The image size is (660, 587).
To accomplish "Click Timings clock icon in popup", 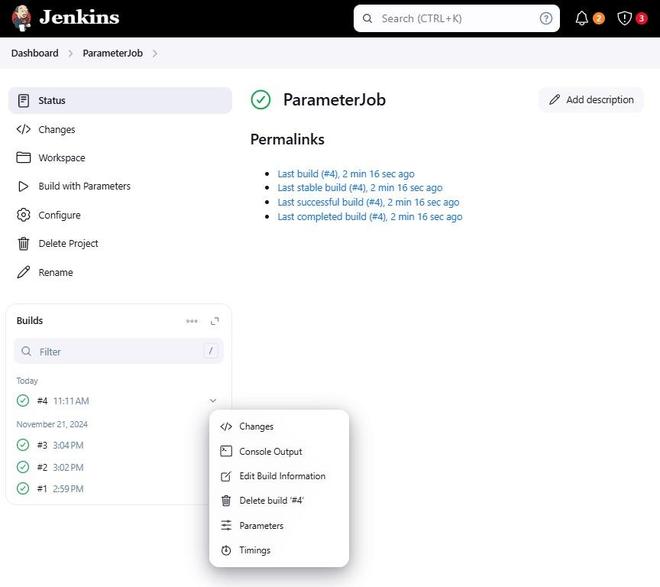I will 226,550.
